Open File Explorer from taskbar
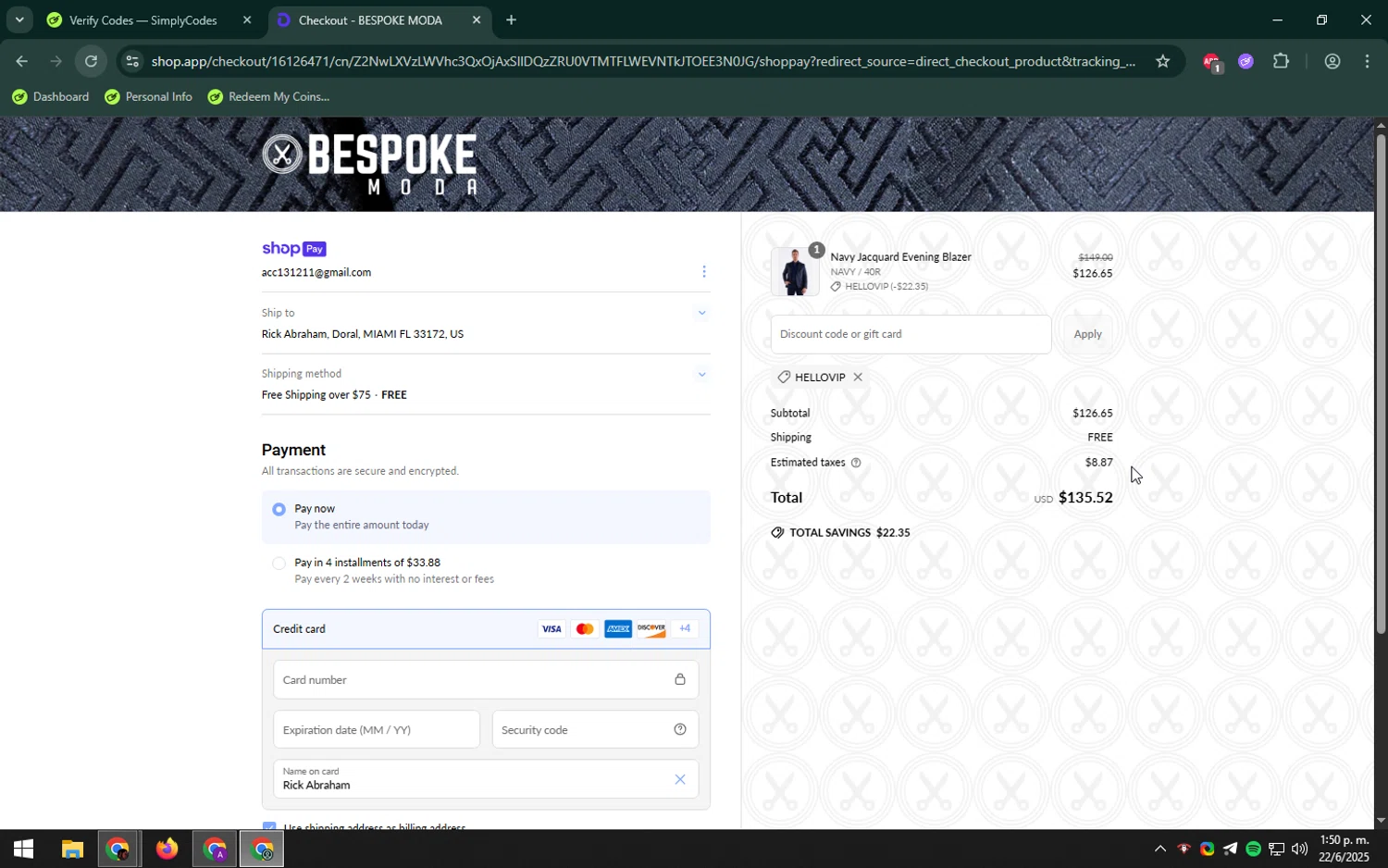1388x868 pixels. [72, 849]
